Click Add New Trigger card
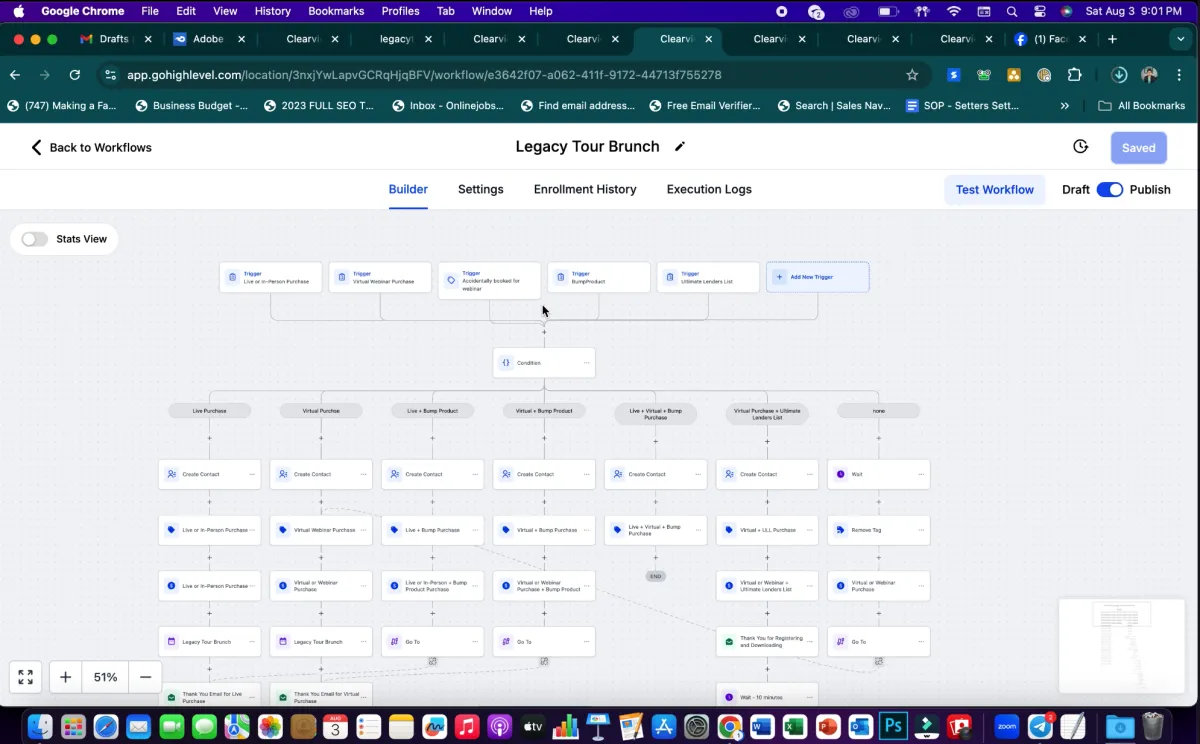This screenshot has height=744, width=1200. click(818, 277)
